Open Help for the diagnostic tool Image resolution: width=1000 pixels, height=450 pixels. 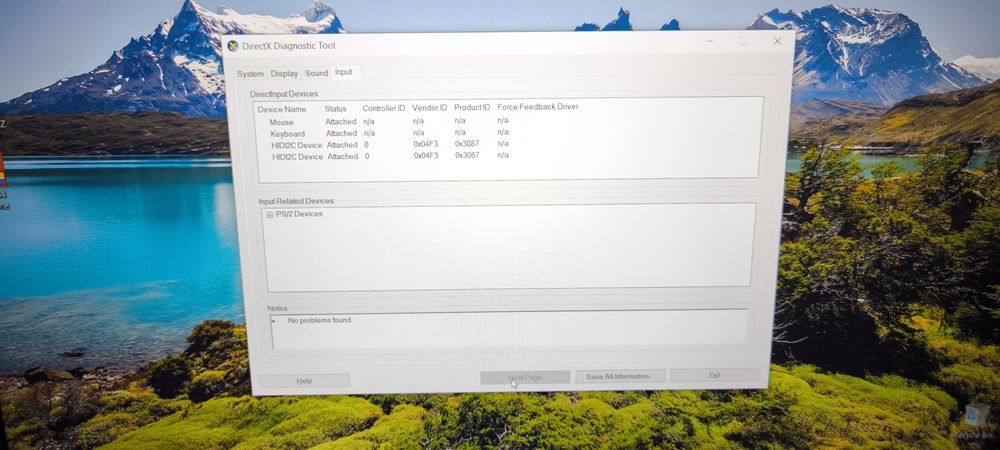pyautogui.click(x=304, y=381)
